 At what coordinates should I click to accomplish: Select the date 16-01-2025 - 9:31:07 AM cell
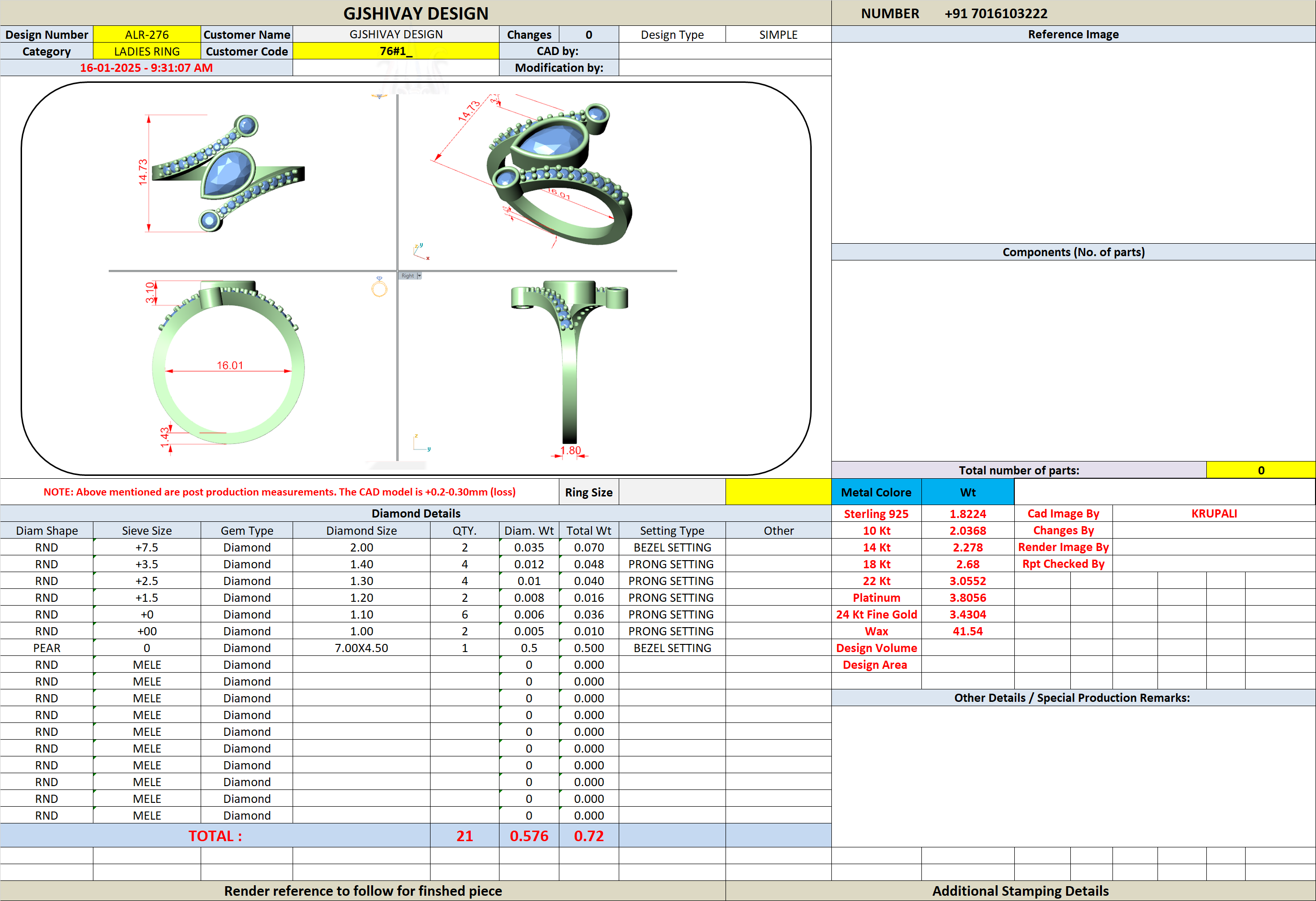point(147,68)
